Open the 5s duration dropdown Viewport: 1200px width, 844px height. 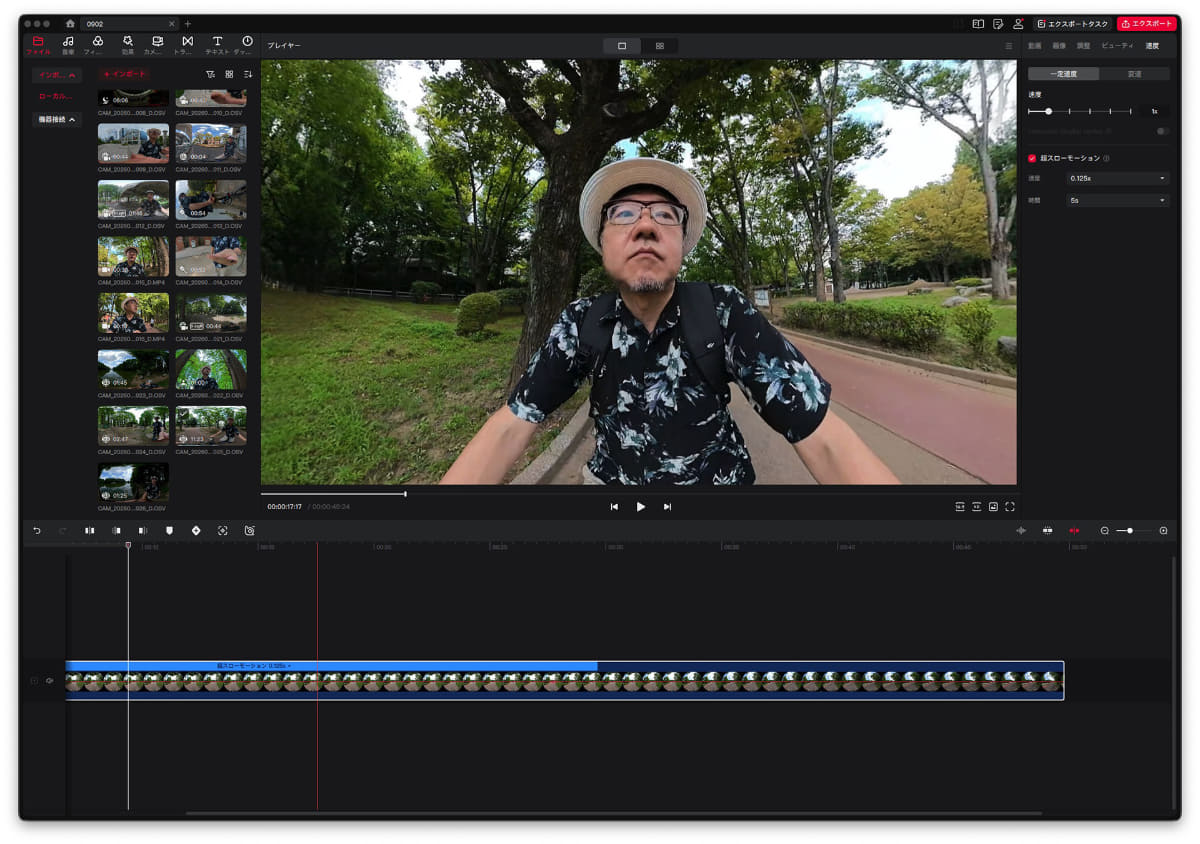[x=1118, y=200]
